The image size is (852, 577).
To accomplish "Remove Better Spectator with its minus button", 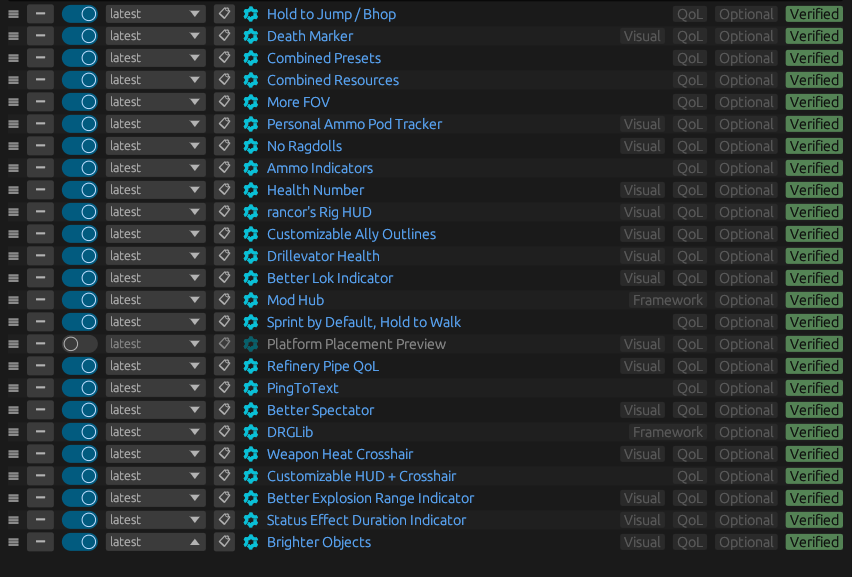I will 40,410.
